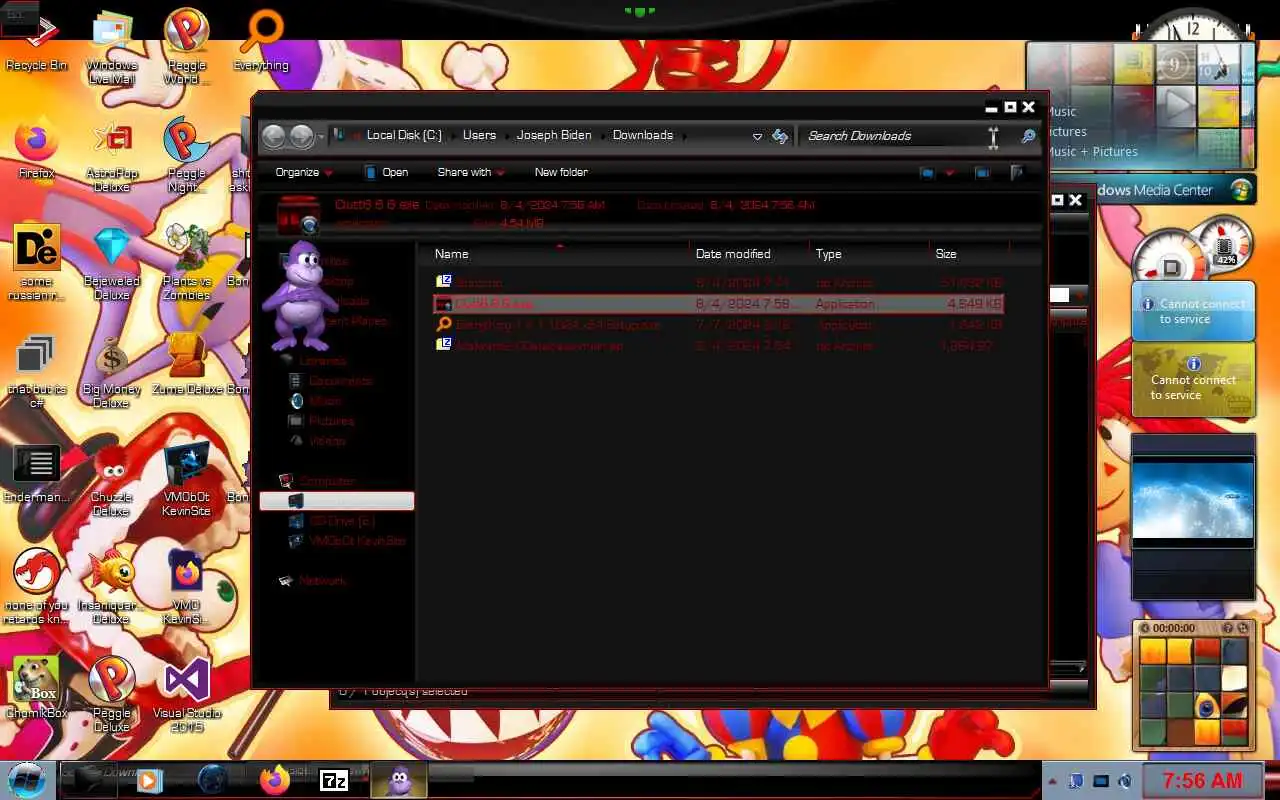Refresh the Downloads folder view
This screenshot has height=800, width=1280.
pyautogui.click(x=780, y=136)
